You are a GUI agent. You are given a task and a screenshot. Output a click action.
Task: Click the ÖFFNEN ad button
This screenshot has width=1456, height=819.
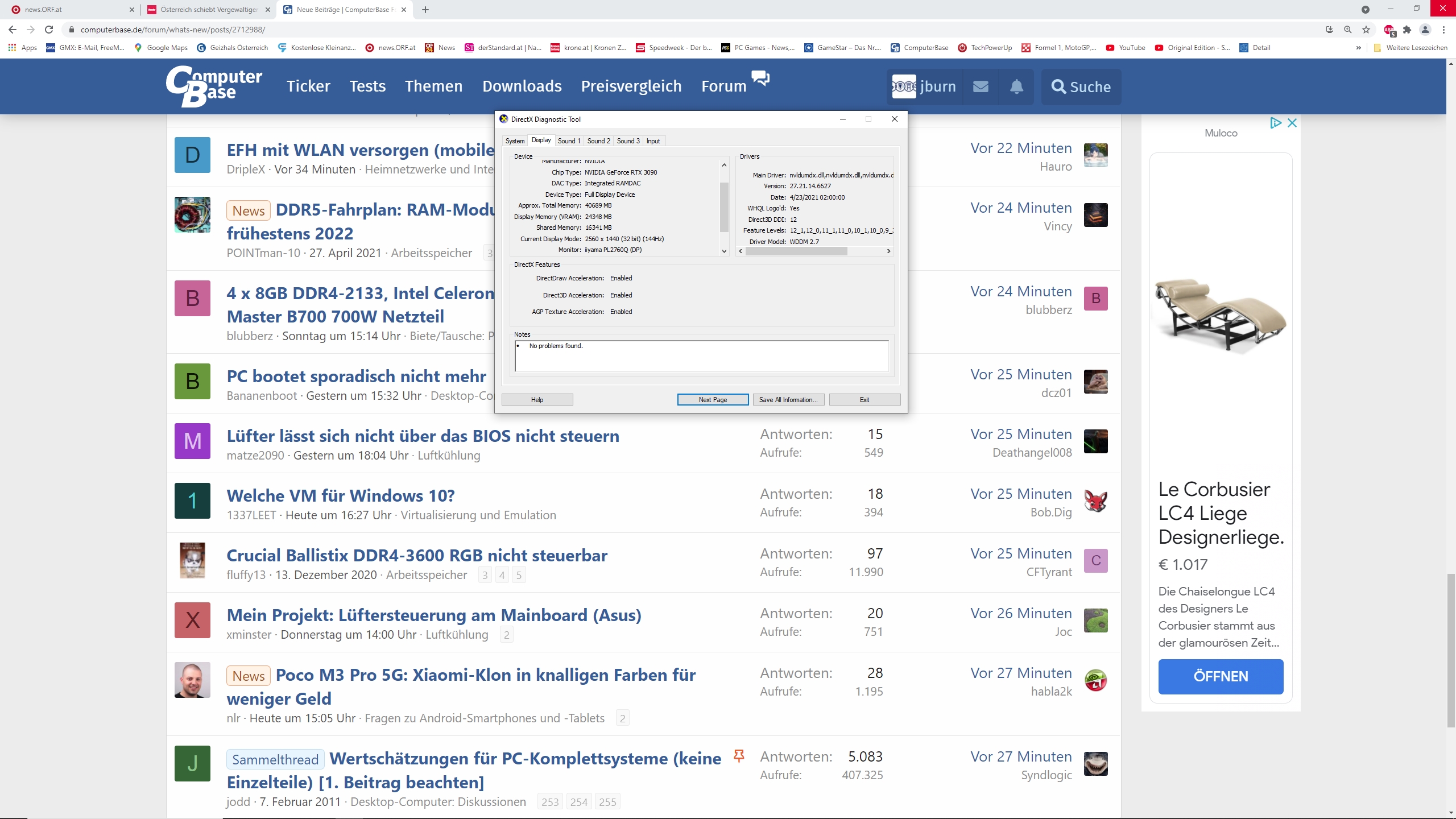1221,676
